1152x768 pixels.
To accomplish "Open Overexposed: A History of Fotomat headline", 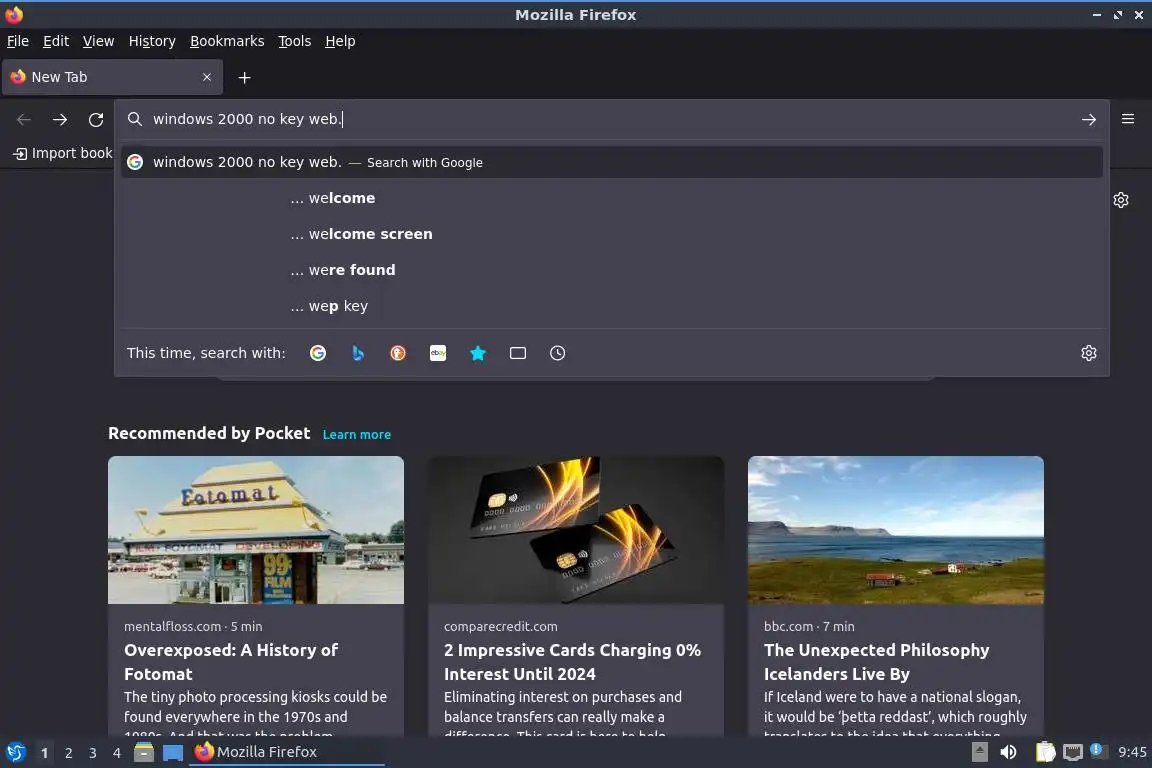I will pyautogui.click(x=231, y=661).
